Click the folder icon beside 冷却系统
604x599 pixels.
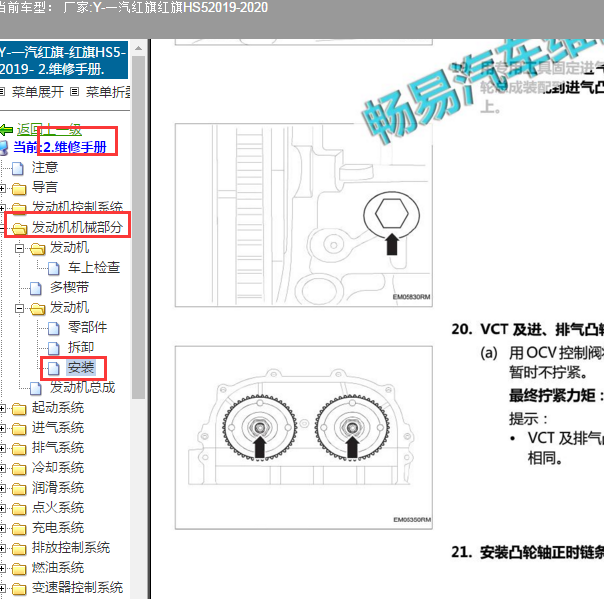(19, 469)
